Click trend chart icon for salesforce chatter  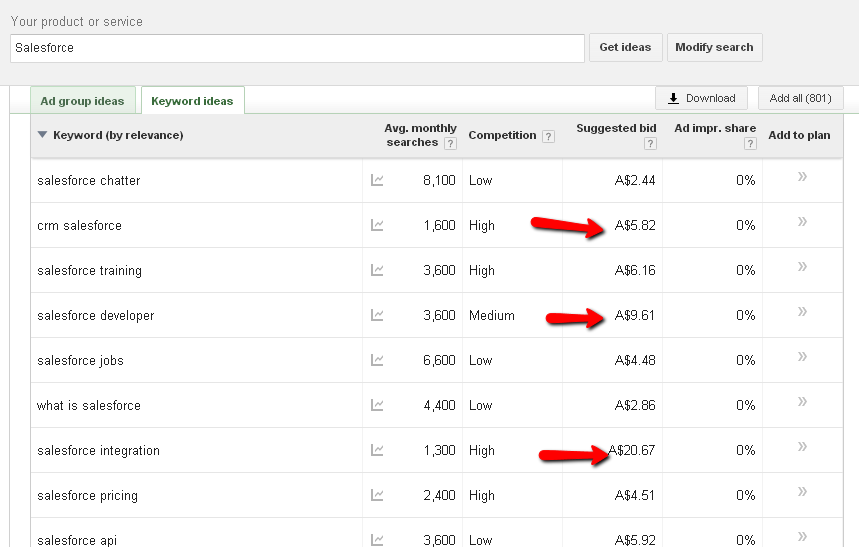(377, 181)
